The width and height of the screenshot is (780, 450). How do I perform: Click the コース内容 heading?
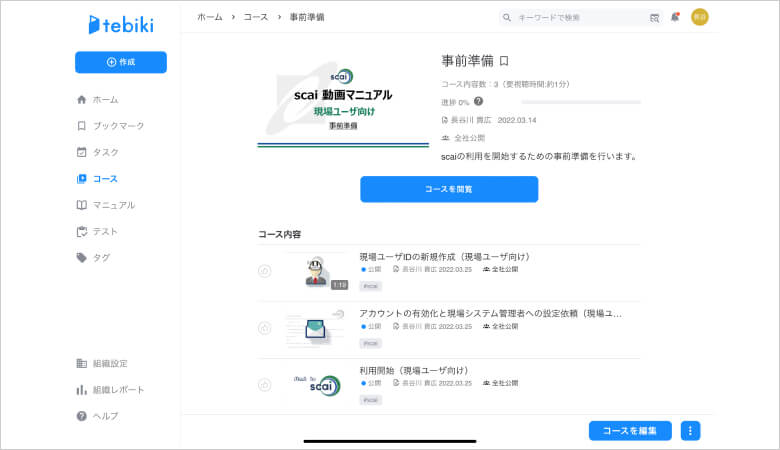(280, 234)
